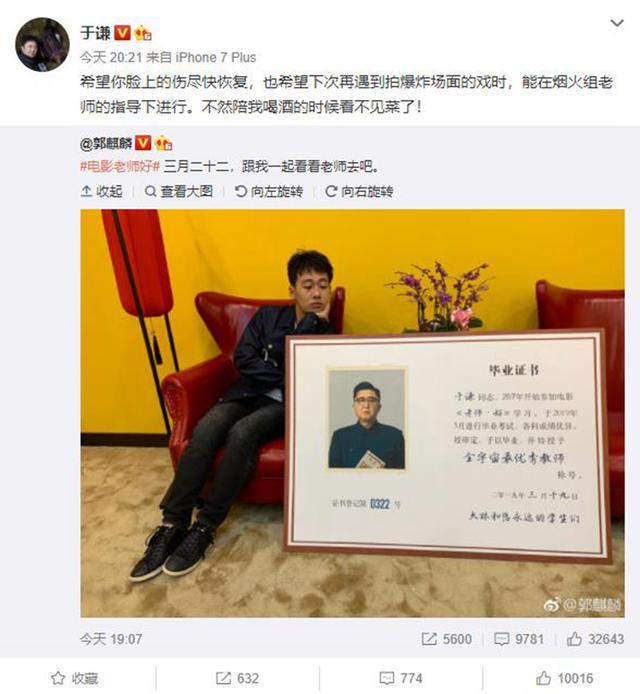Image resolution: width=640 pixels, height=694 pixels.
Task: Click the original post repost count 5600
Action: pos(447,639)
